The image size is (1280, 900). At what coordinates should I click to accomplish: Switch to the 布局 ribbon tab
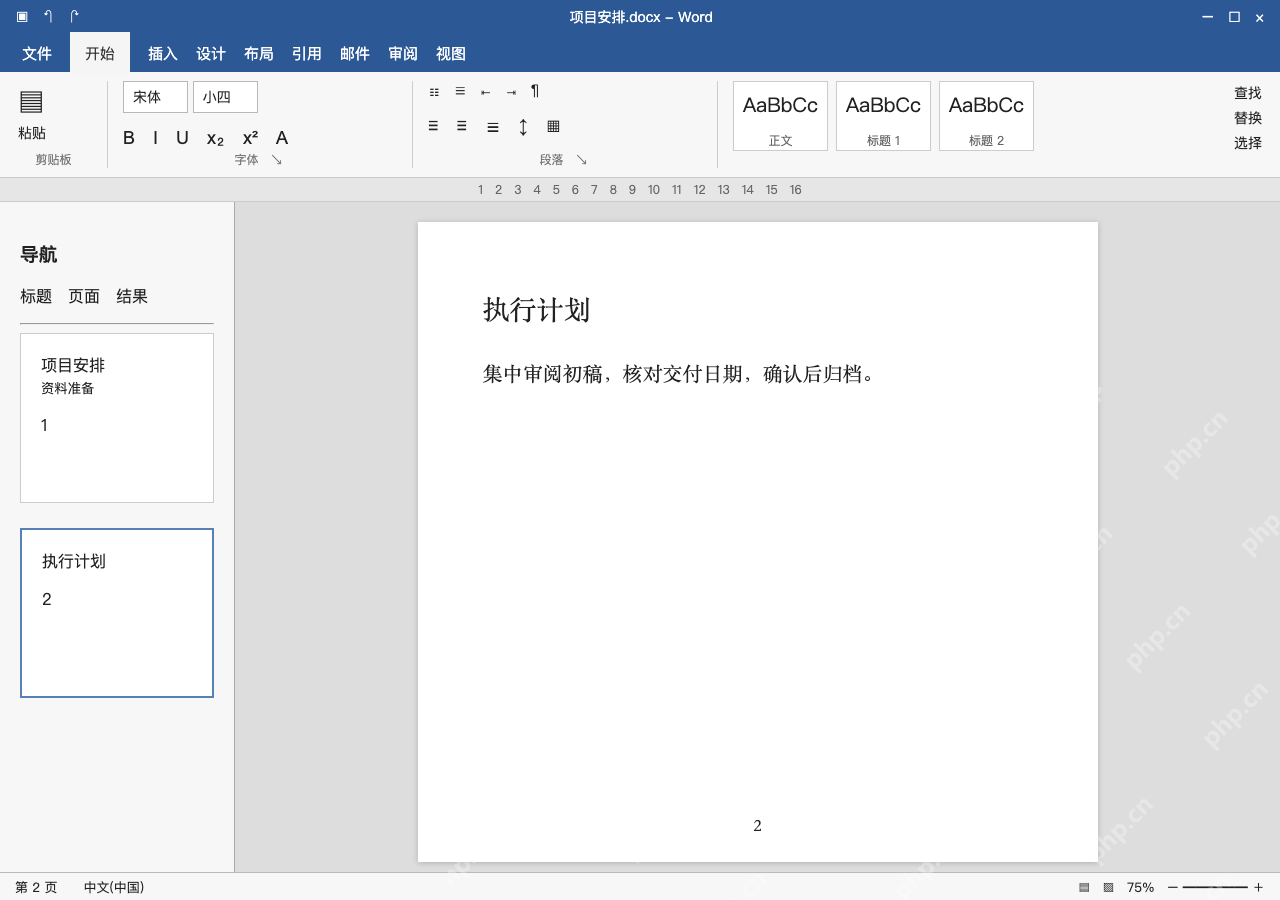[259, 54]
